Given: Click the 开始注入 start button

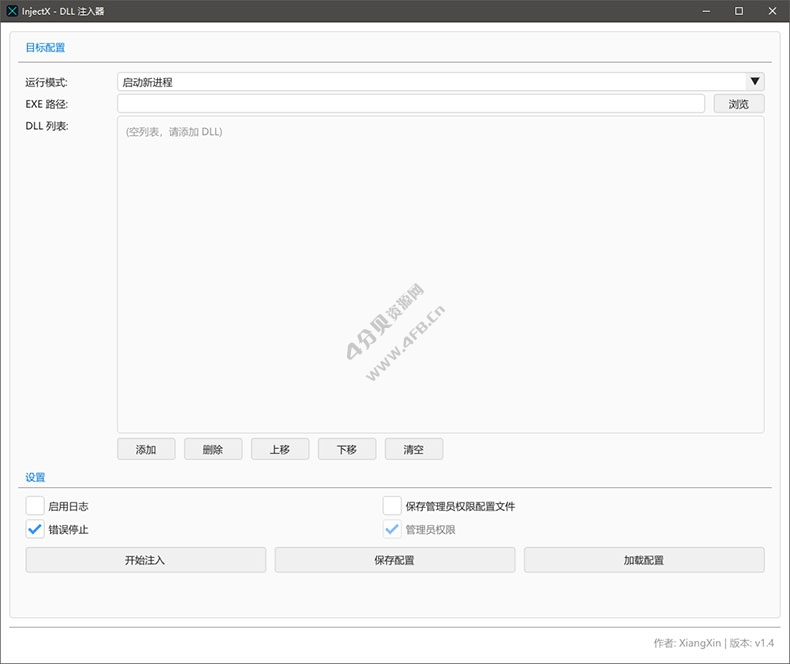Looking at the screenshot, I should [146, 560].
